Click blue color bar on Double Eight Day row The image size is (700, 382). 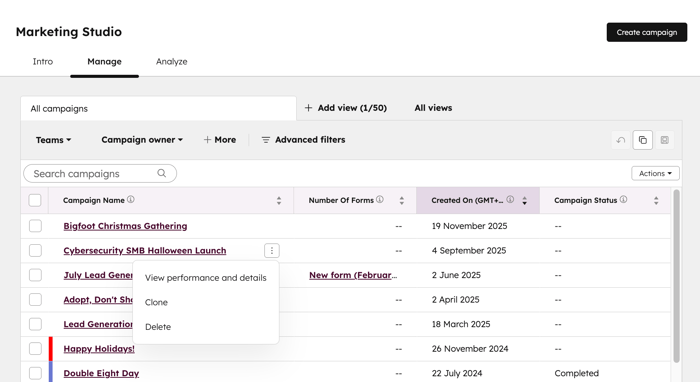[x=51, y=372]
